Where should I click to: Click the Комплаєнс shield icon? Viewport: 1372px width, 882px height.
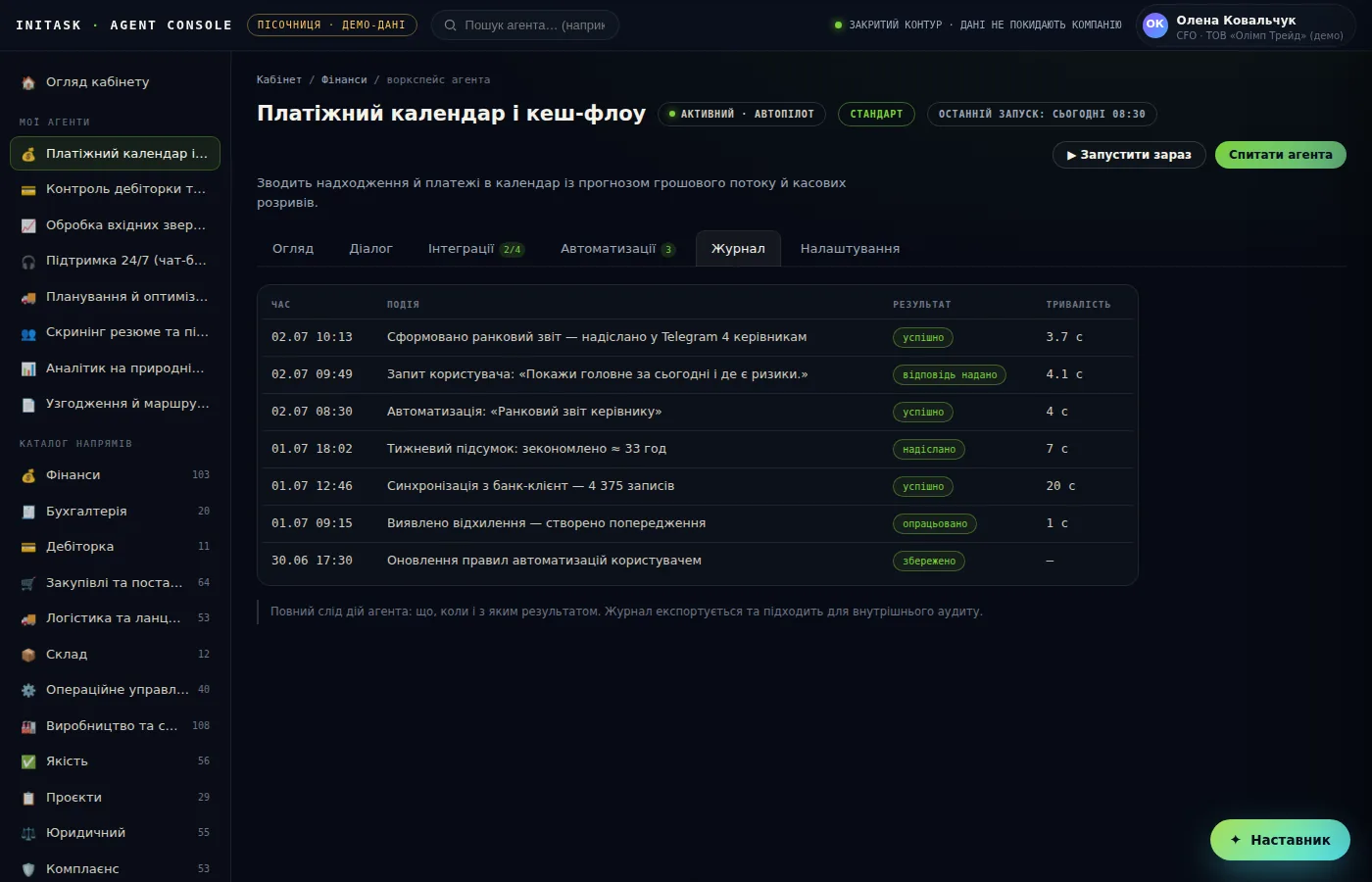(28, 869)
